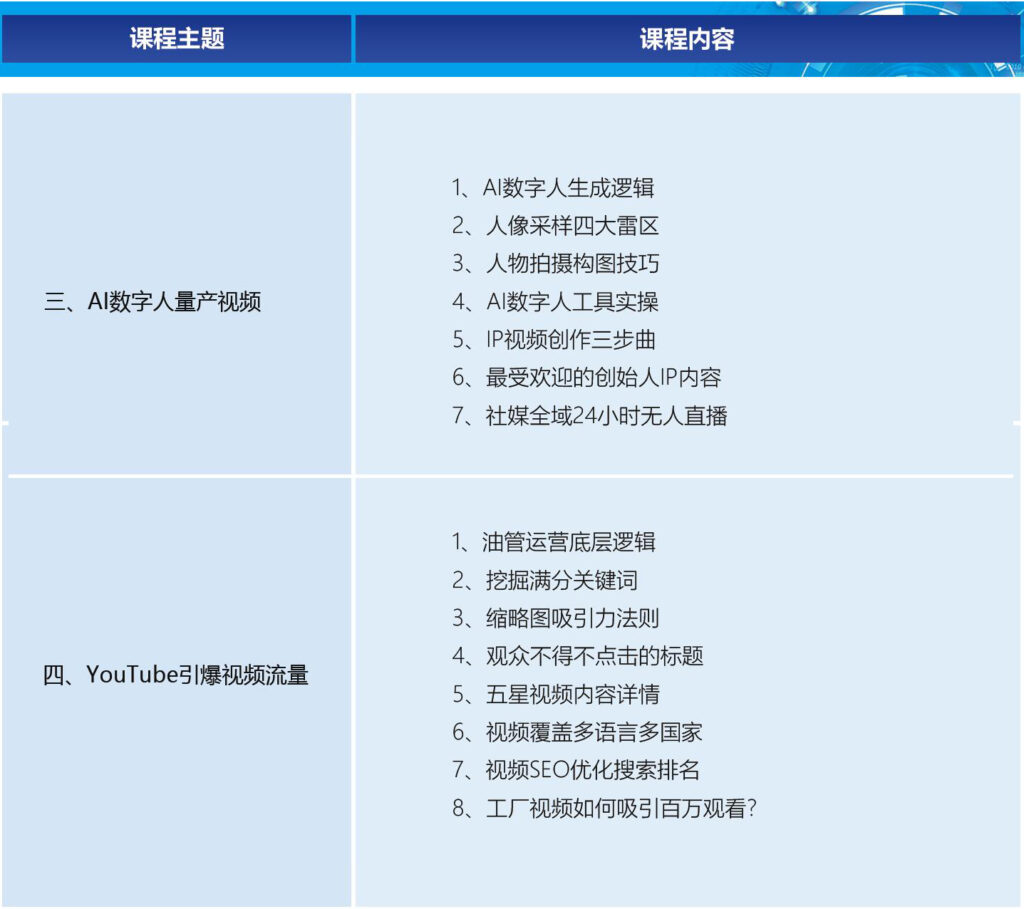This screenshot has height=909, width=1024.
Task: Click item 1、AI数字人生成逻辑
Action: [x=553, y=188]
